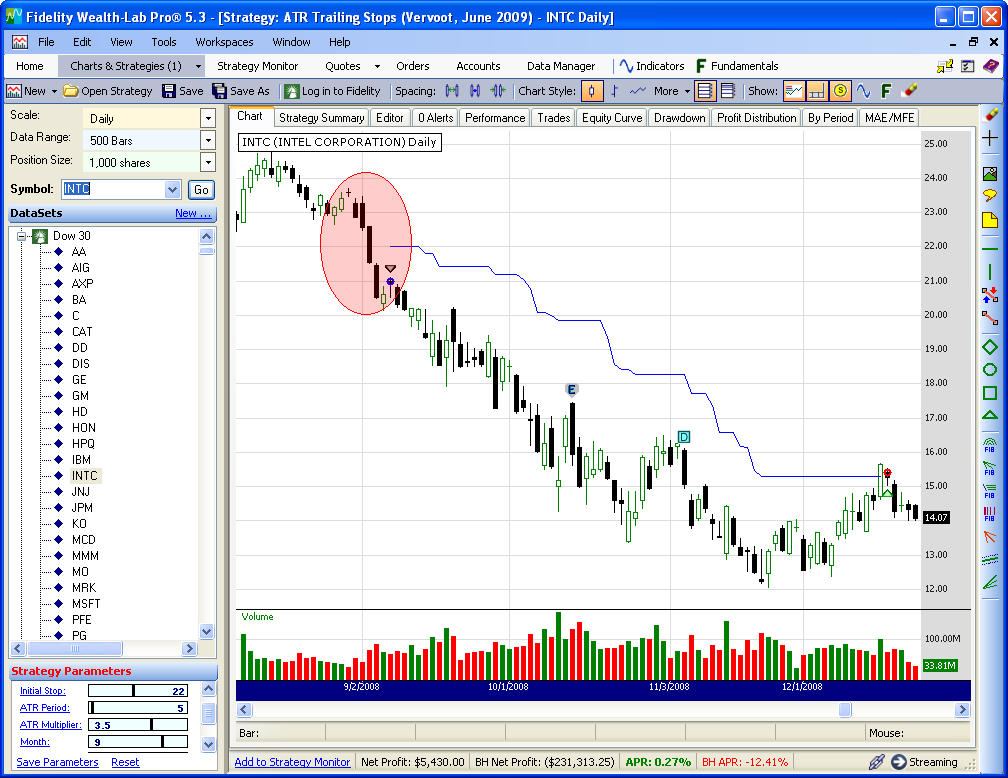Select the green diamond drawing tool
The height and width of the screenshot is (778, 1008).
(x=990, y=348)
